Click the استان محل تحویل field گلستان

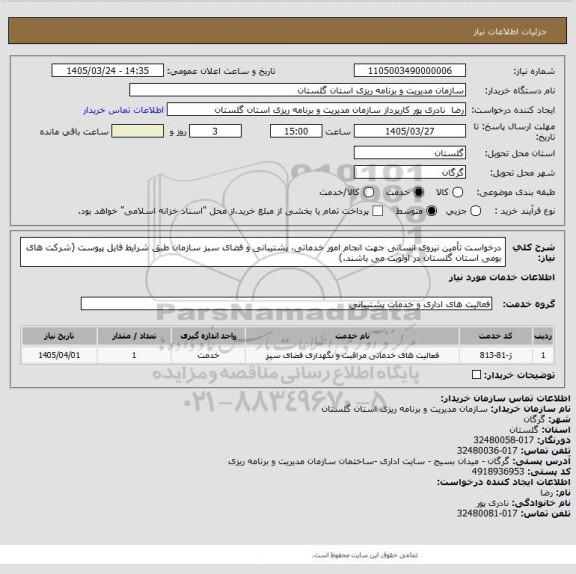410,153
